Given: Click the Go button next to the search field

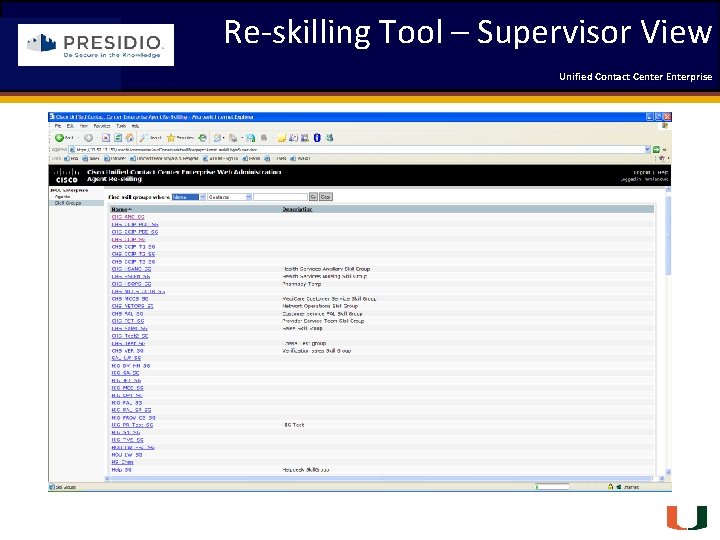Looking at the screenshot, I should coord(313,197).
